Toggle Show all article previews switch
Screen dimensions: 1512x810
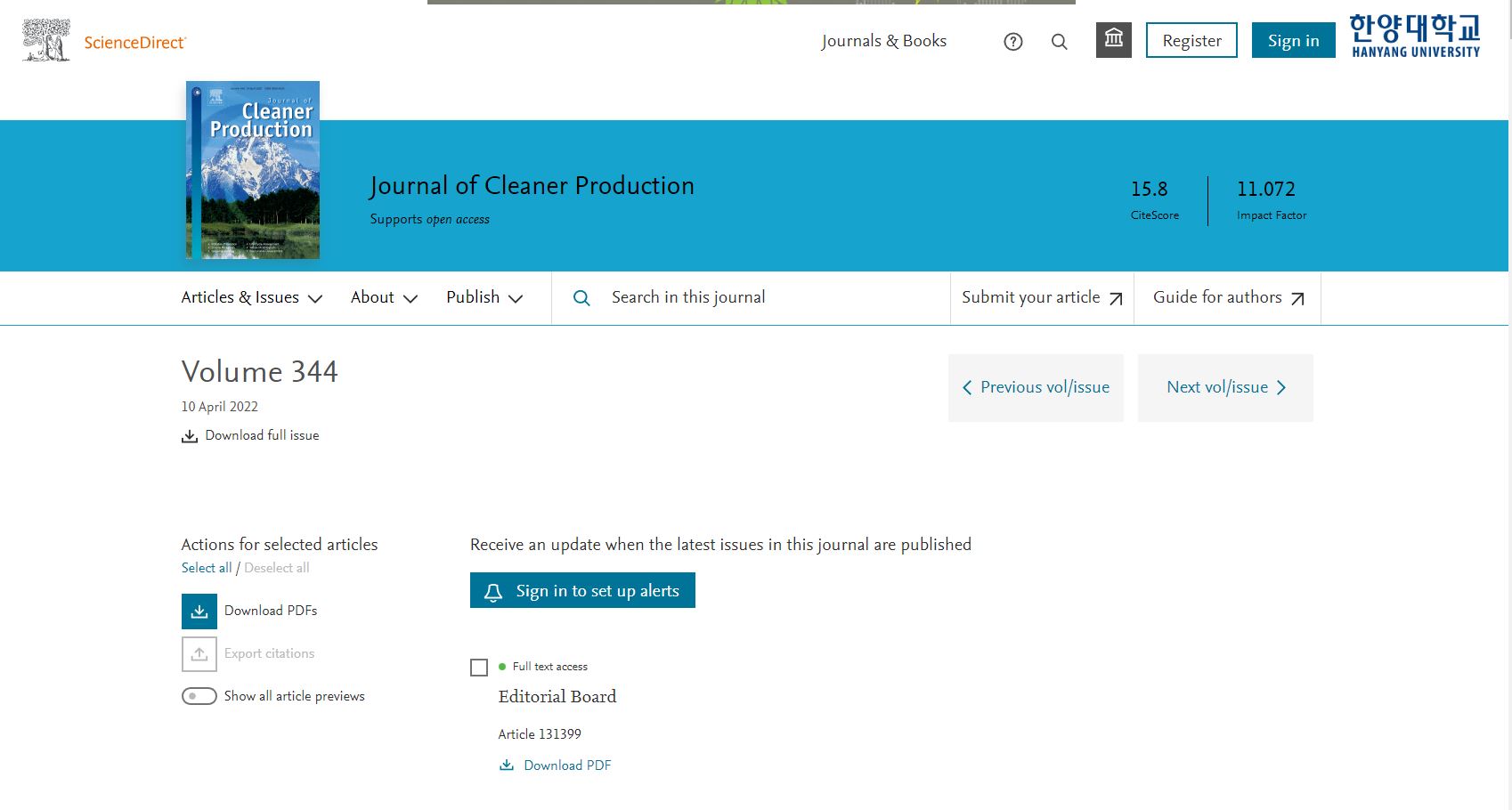(x=199, y=696)
